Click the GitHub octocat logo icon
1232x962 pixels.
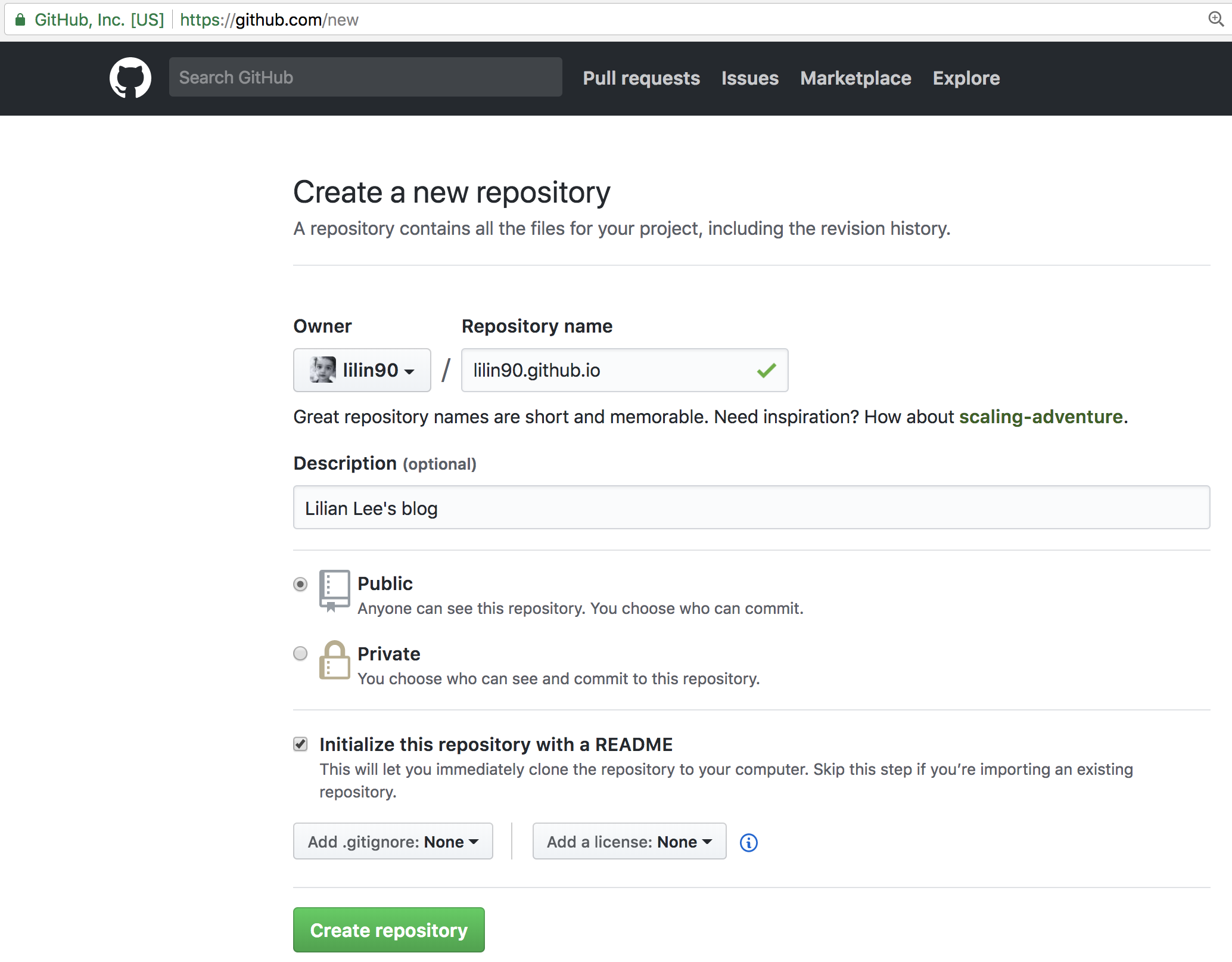click(131, 78)
